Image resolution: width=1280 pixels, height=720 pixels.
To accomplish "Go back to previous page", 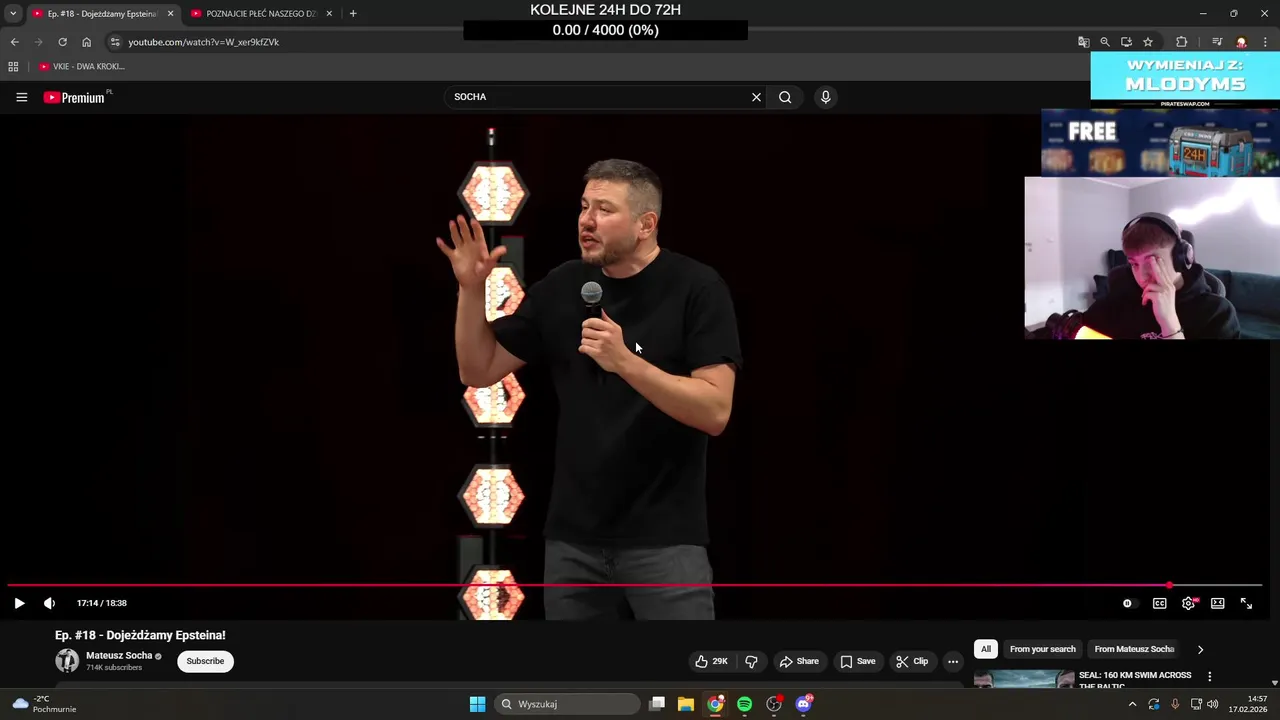I will coord(14,42).
